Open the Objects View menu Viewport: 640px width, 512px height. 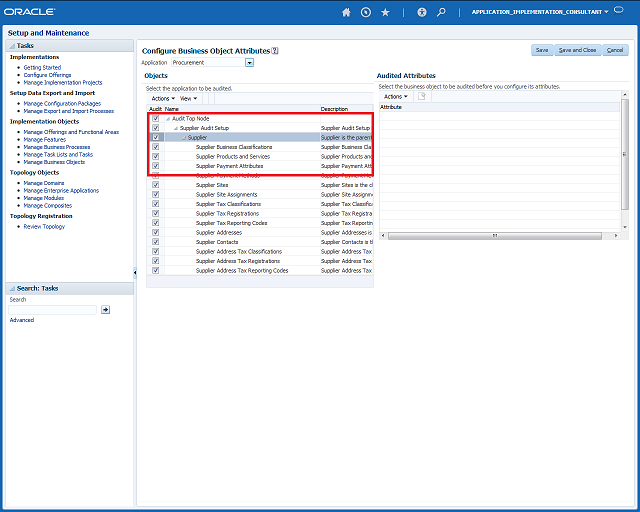tap(189, 99)
